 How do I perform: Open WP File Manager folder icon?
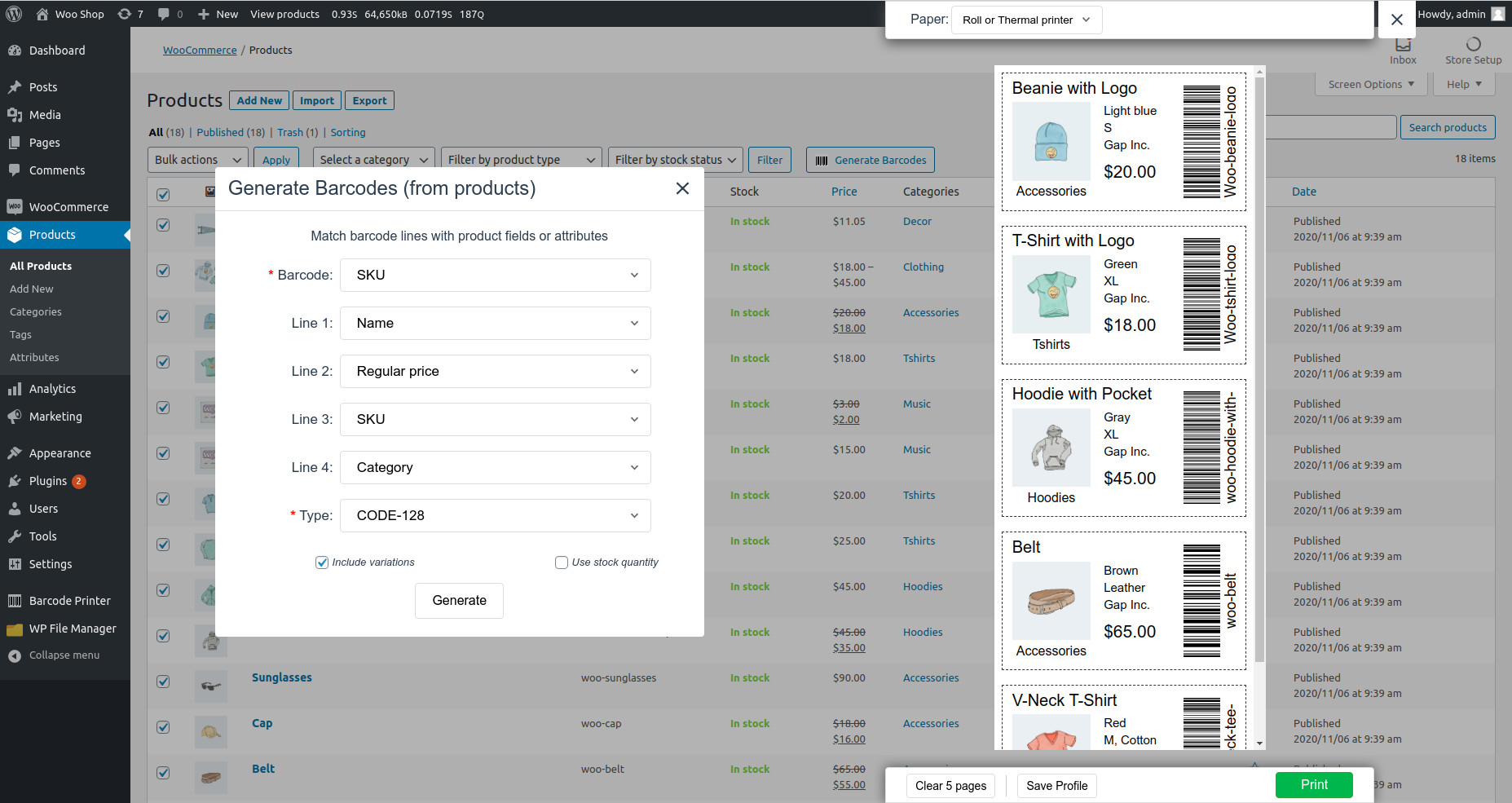pos(15,629)
